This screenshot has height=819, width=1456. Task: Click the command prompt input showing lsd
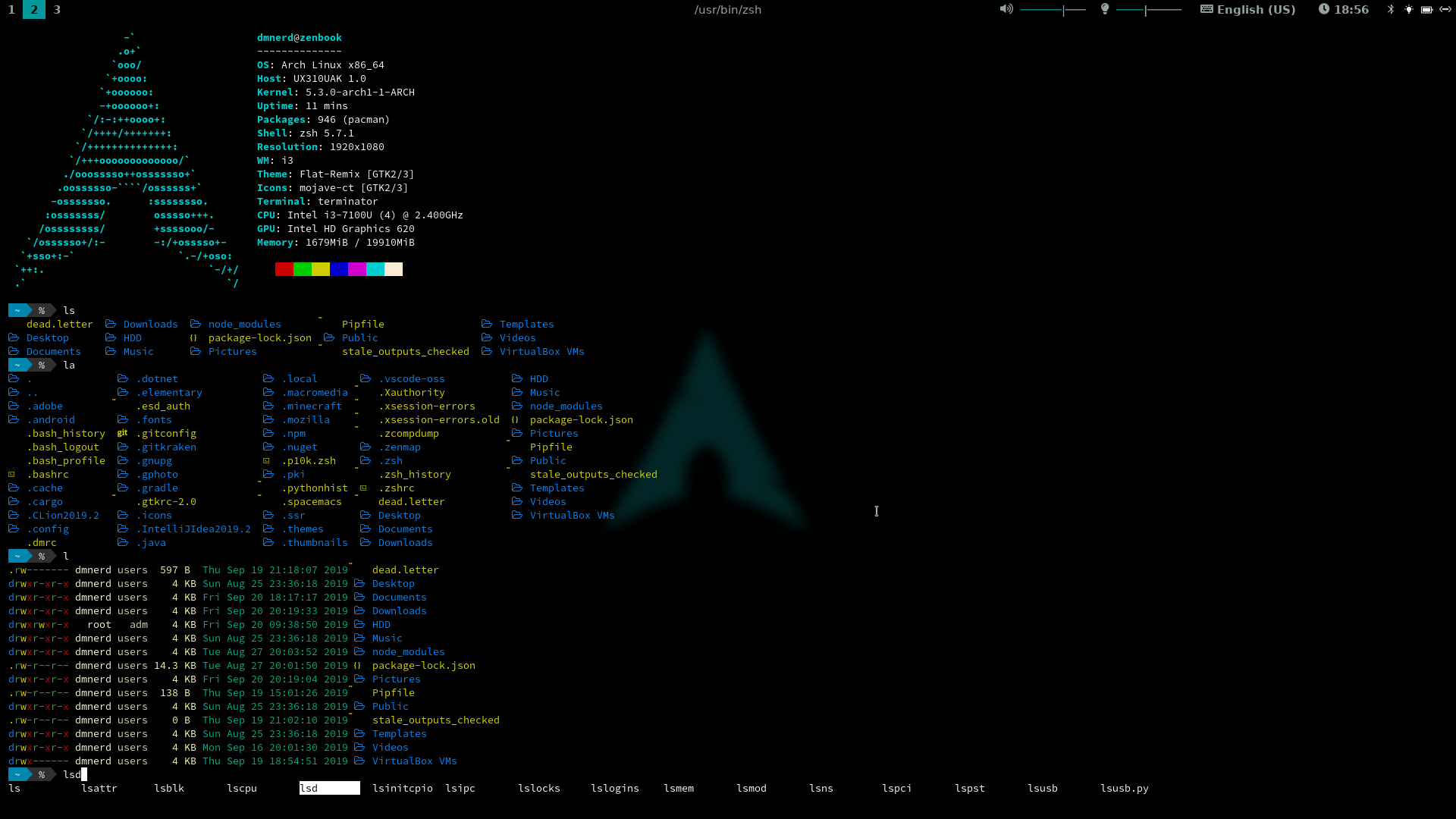(73, 774)
